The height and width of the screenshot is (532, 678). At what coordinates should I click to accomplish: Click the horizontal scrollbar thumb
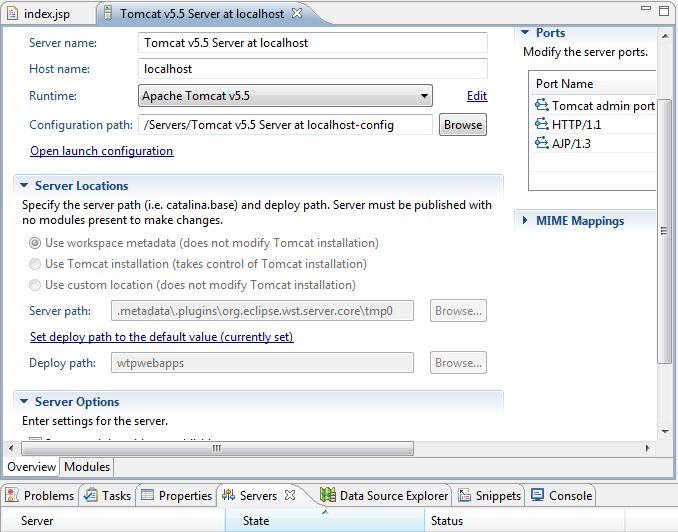[217, 449]
